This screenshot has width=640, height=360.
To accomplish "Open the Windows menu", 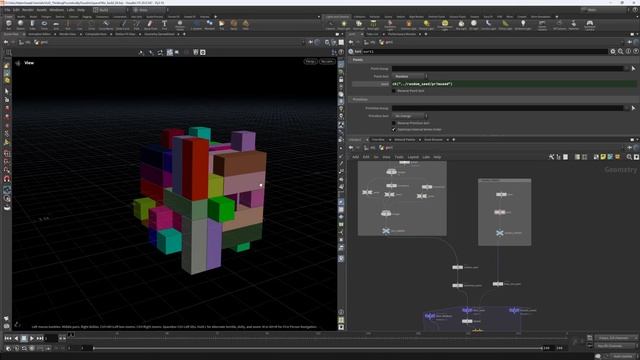I will coord(57,10).
